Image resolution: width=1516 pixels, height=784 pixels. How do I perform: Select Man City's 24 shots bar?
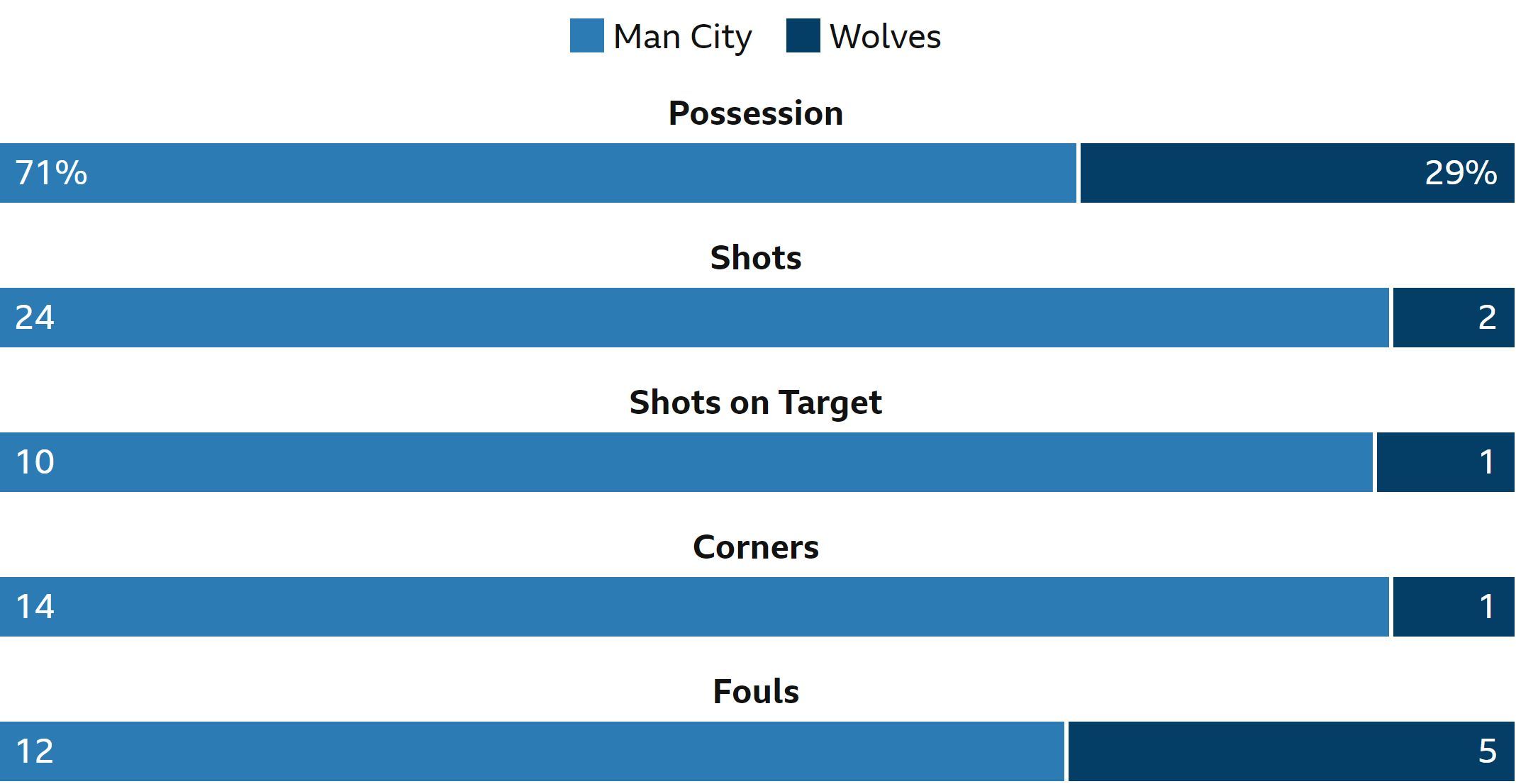pyautogui.click(x=694, y=318)
